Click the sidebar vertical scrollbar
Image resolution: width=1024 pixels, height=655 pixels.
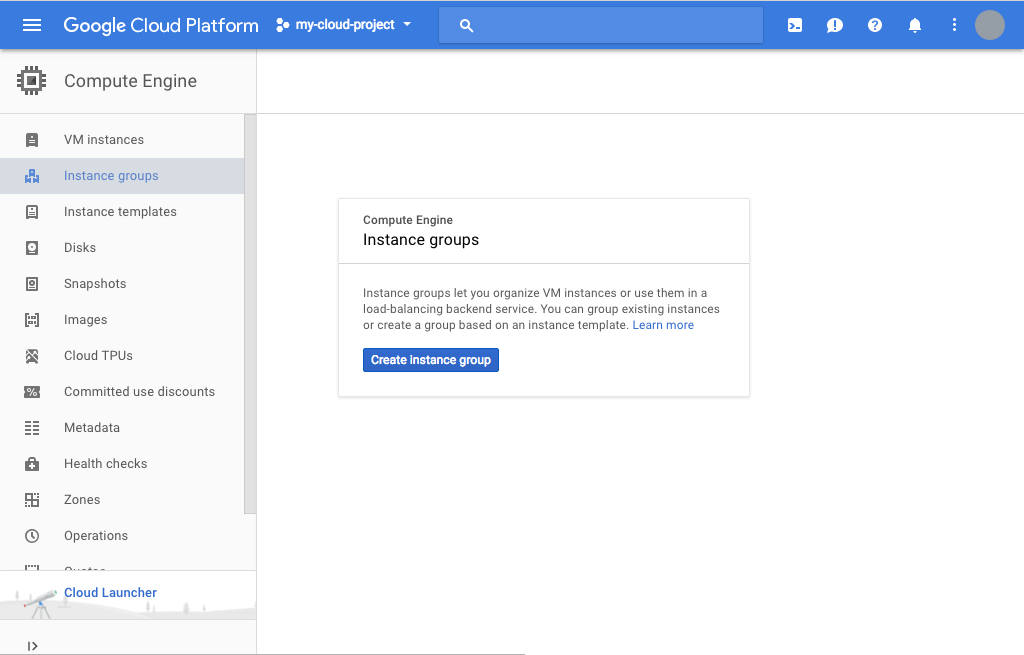coord(250,313)
